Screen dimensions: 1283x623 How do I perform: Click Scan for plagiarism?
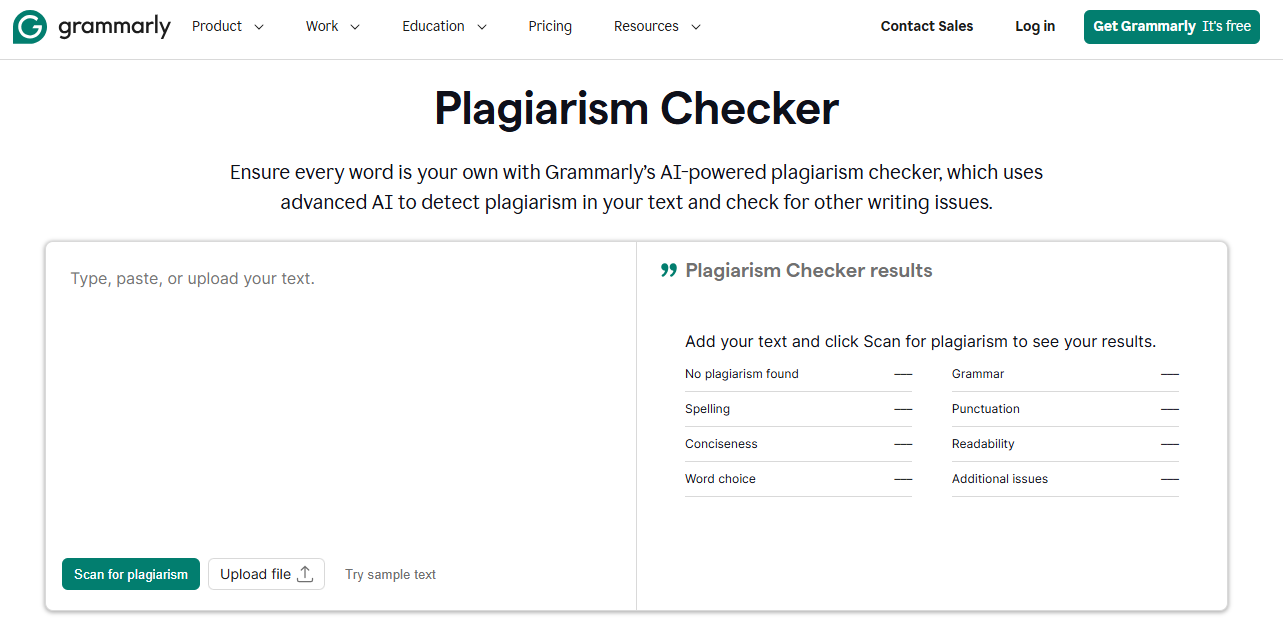[130, 573]
